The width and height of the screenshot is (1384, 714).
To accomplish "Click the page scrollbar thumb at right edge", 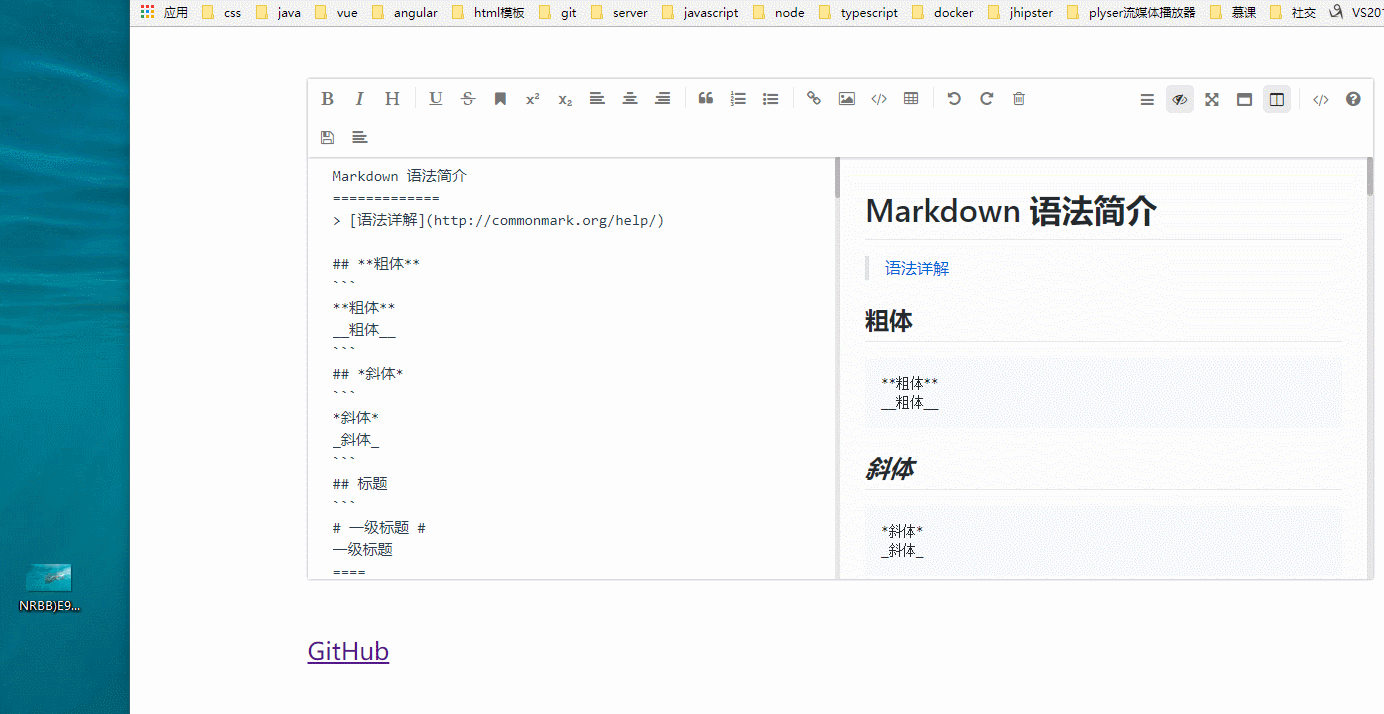I will pyautogui.click(x=1370, y=176).
